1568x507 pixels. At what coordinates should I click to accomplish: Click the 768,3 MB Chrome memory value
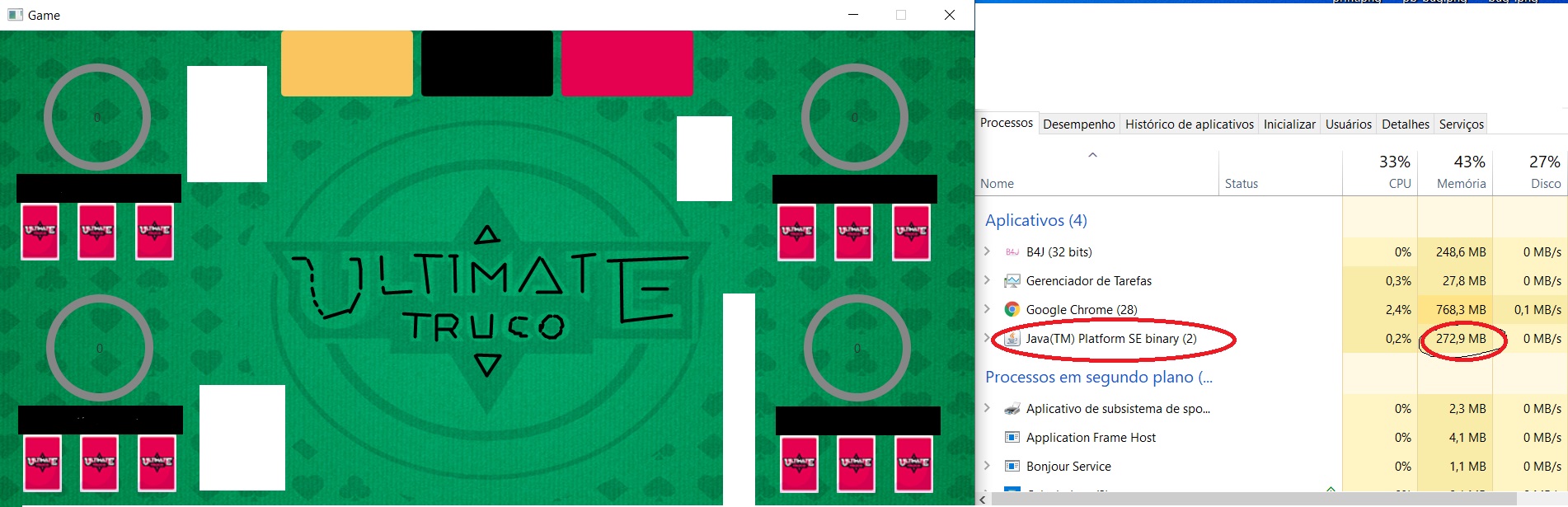point(1461,310)
